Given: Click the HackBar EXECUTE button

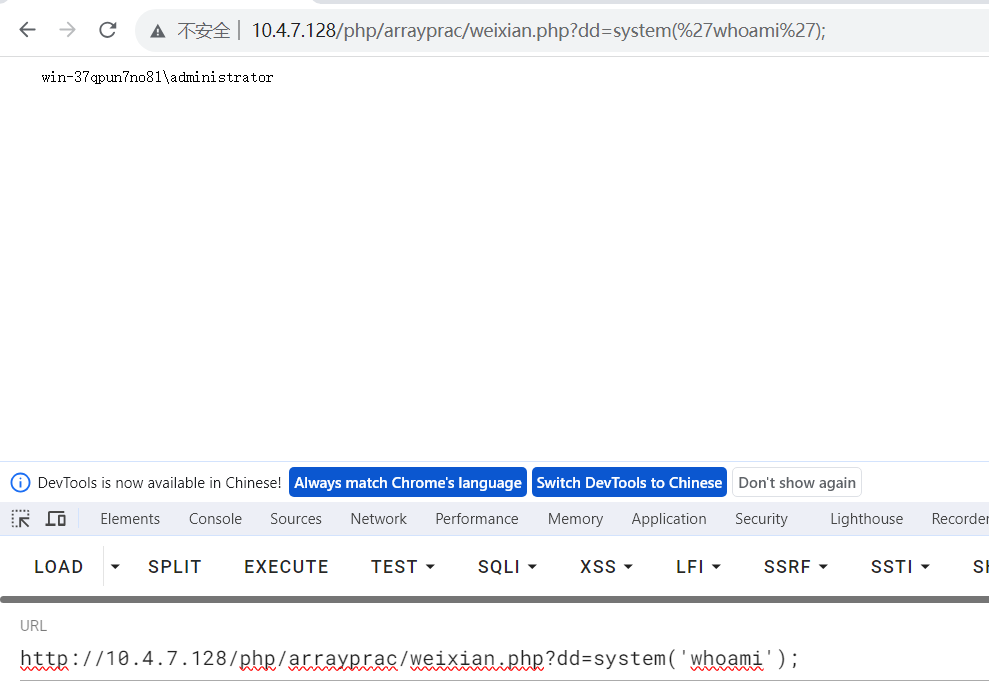Looking at the screenshot, I should [x=286, y=567].
